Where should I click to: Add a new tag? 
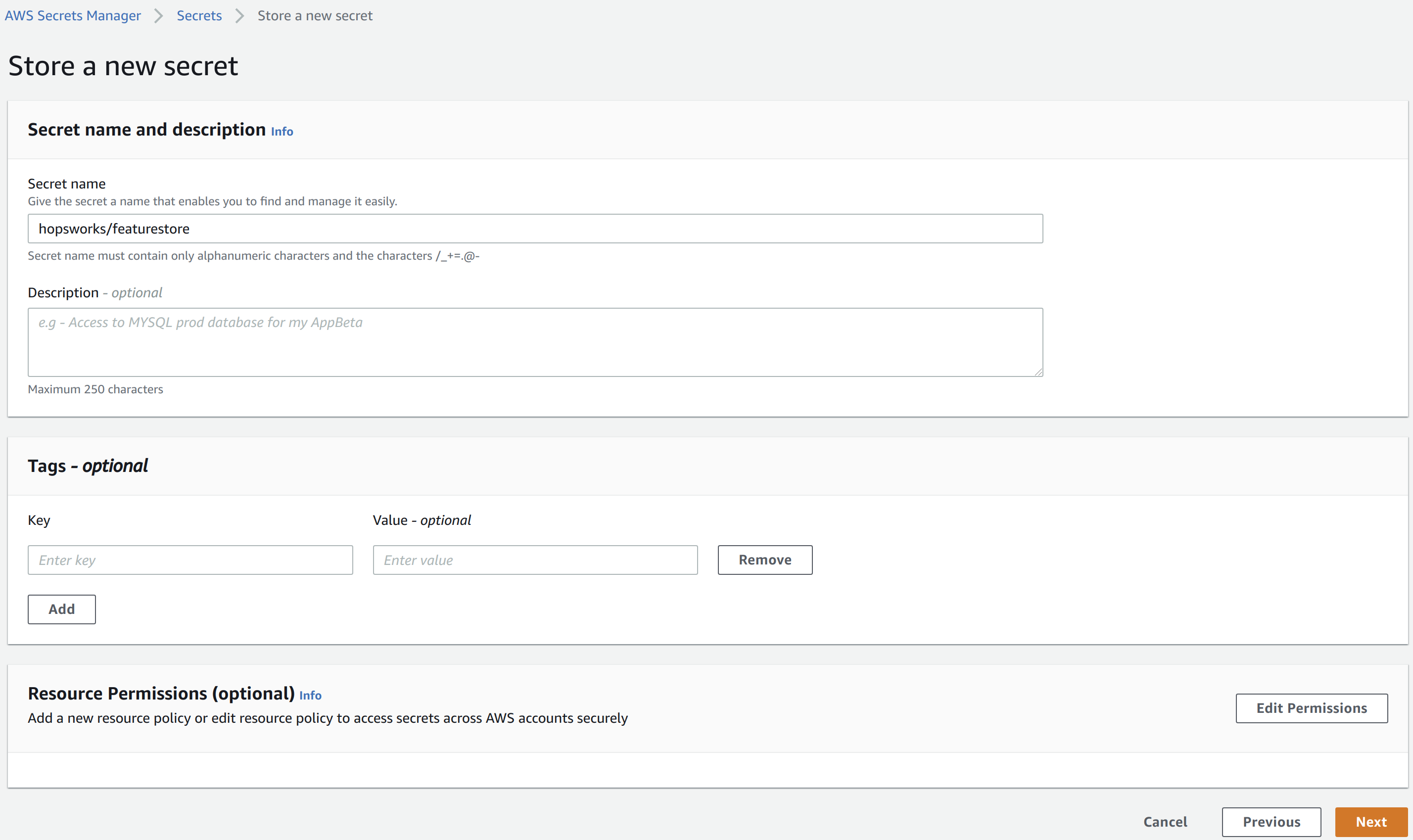[61, 609]
